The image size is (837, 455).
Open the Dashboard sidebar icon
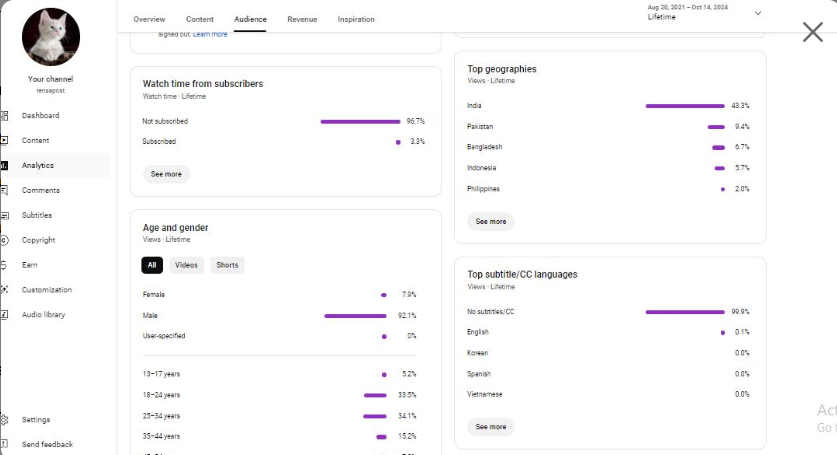[4, 115]
